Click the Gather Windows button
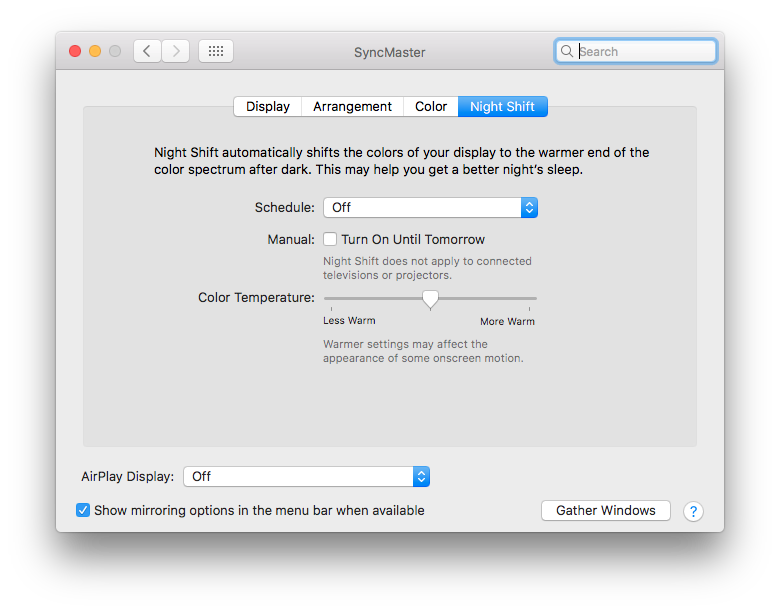Screen dimensions: 780x612 606,510
